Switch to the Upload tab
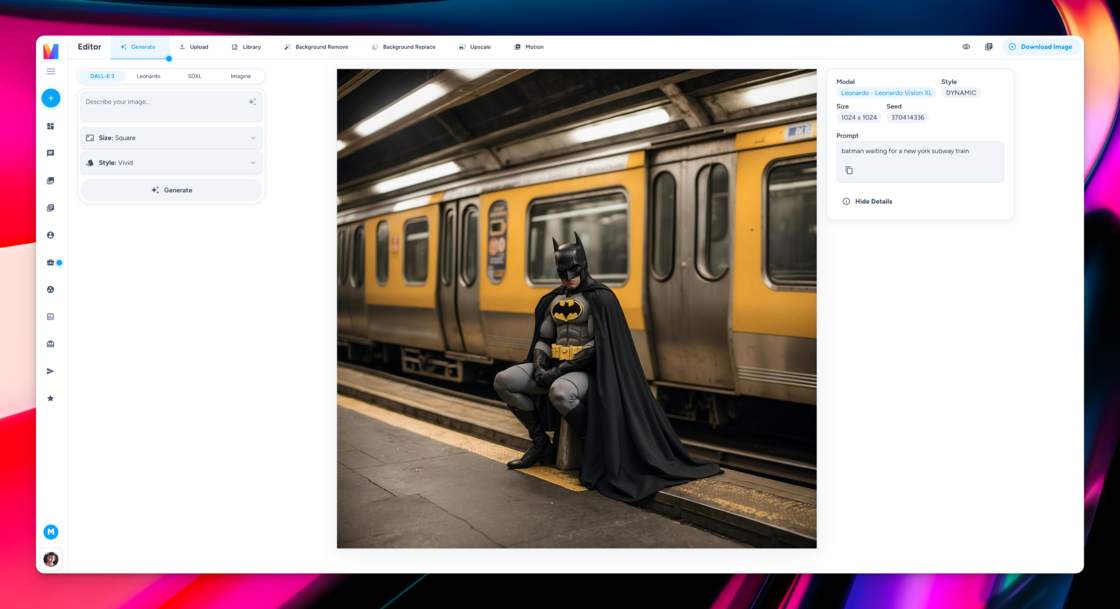 (x=194, y=47)
